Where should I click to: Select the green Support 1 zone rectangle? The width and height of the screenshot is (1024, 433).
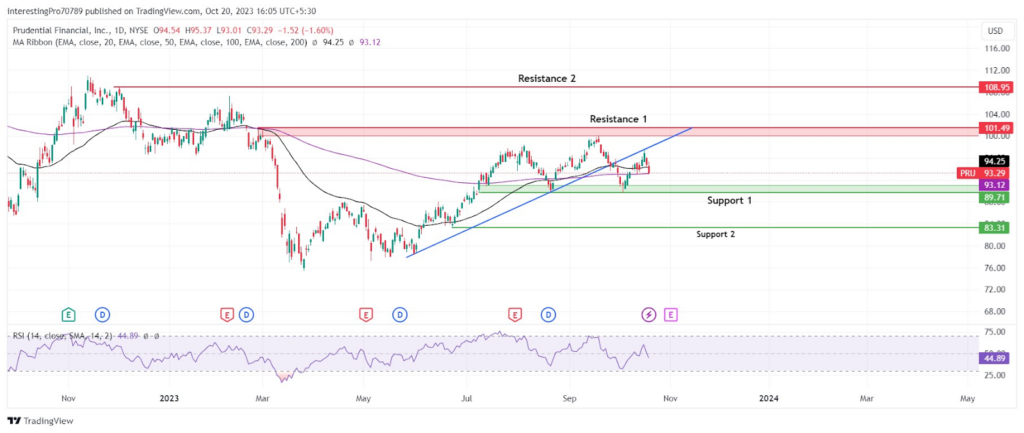[728, 189]
